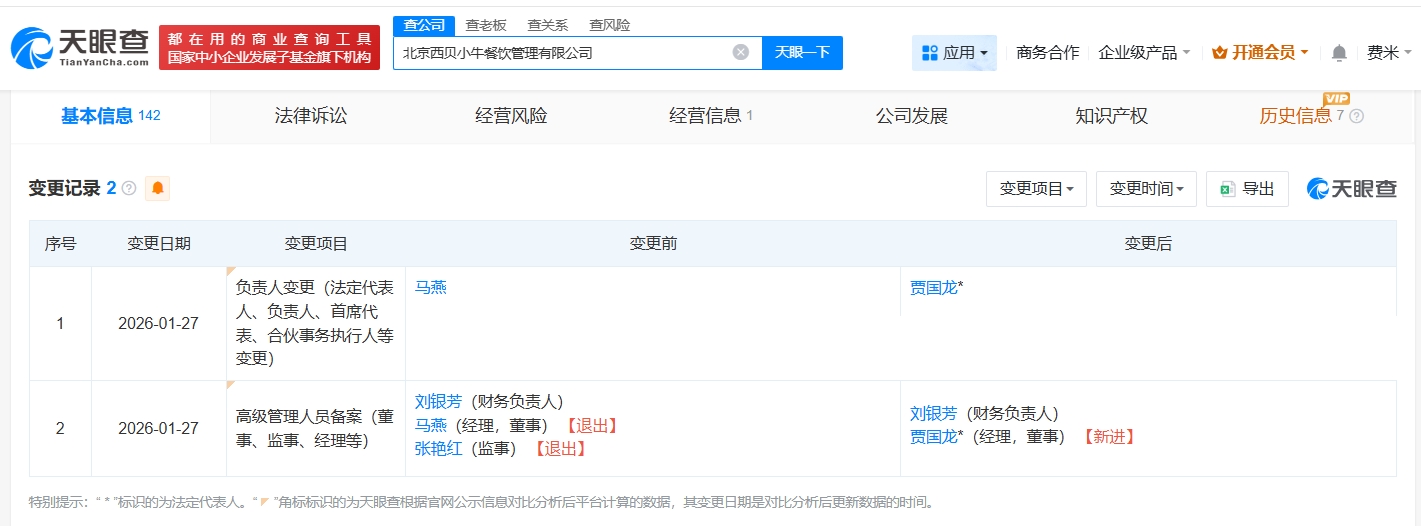Switch to the 知识产权 tab
The image size is (1421, 526).
(1111, 116)
